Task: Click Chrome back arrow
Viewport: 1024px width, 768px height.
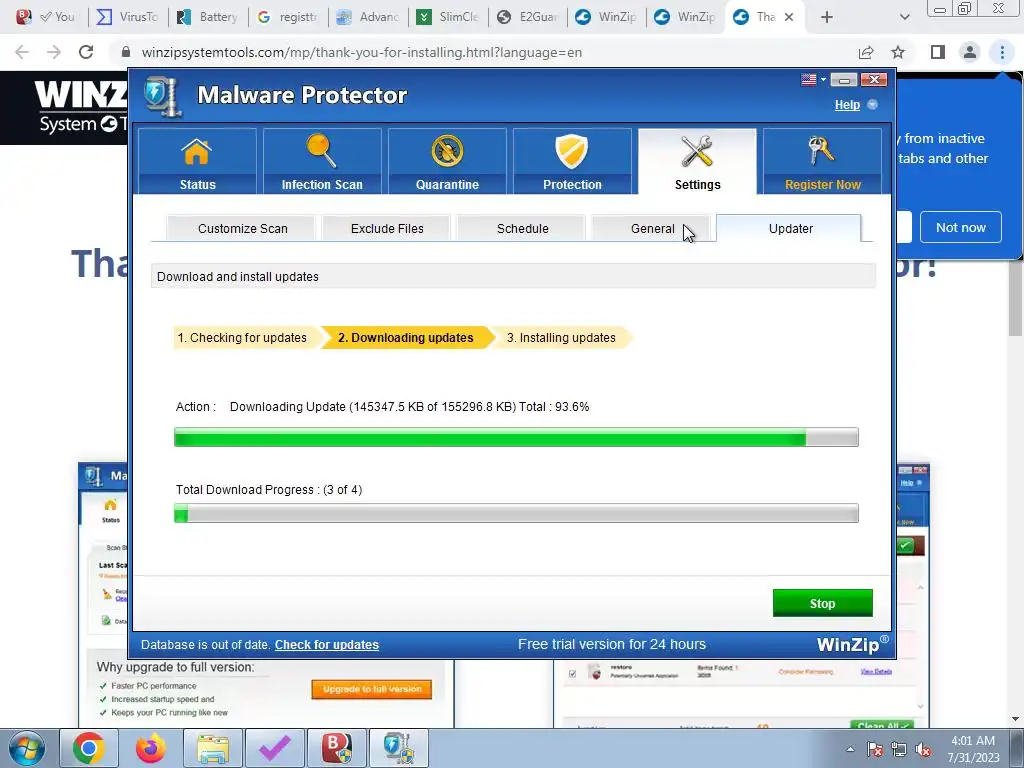Action: (22, 52)
